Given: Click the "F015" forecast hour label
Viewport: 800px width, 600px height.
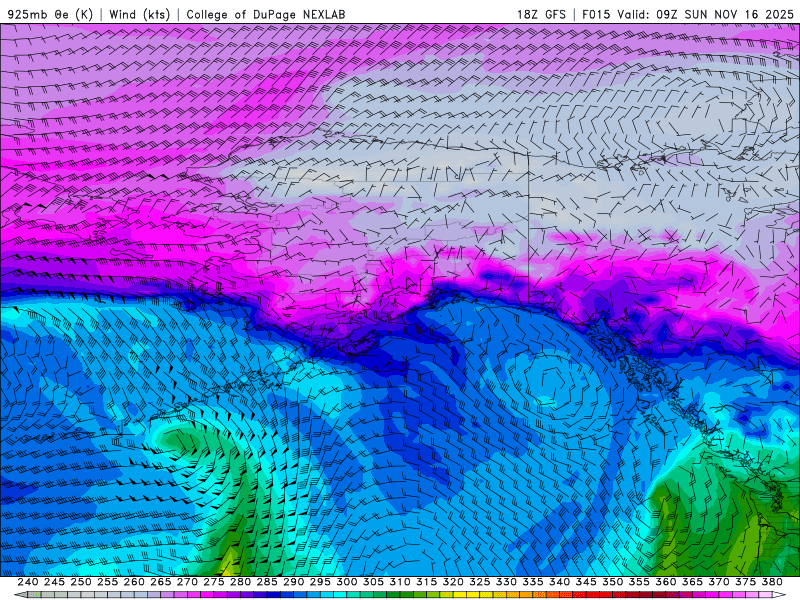Looking at the screenshot, I should (596, 14).
